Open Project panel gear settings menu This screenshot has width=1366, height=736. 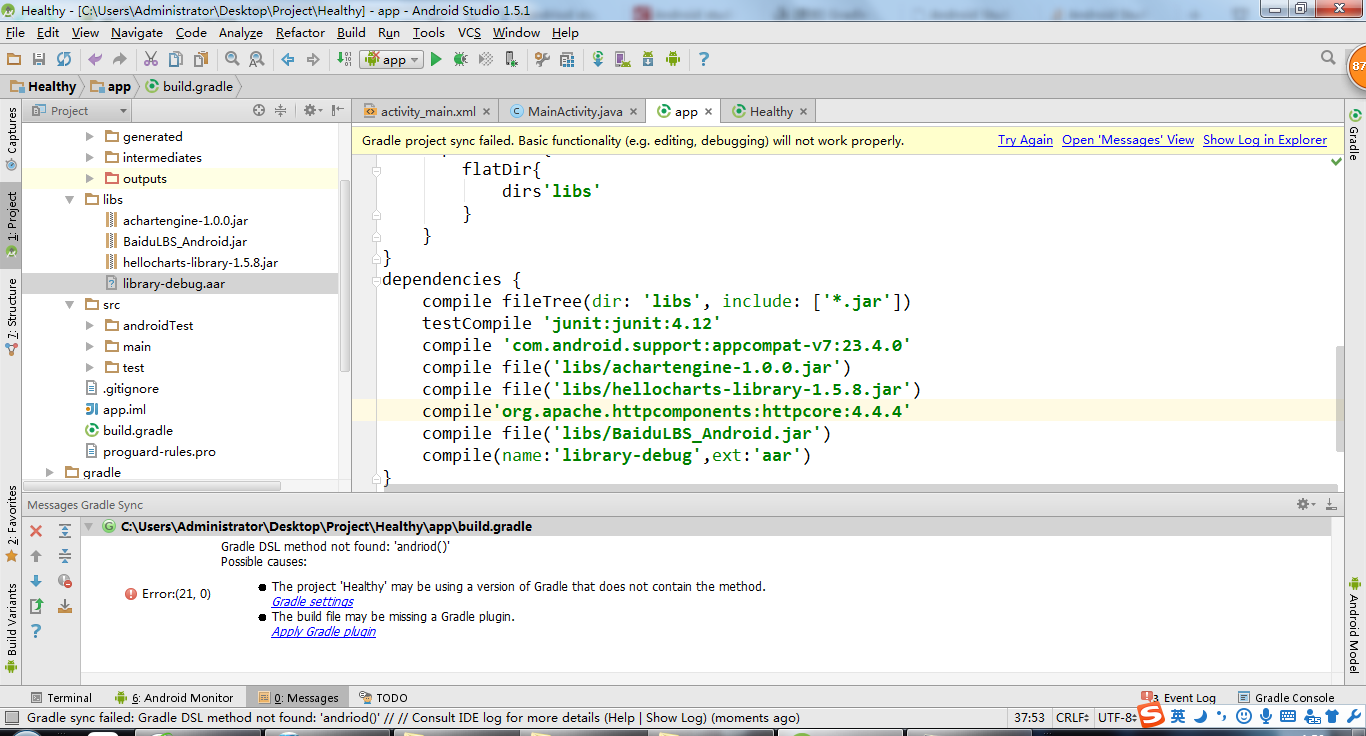pos(312,111)
